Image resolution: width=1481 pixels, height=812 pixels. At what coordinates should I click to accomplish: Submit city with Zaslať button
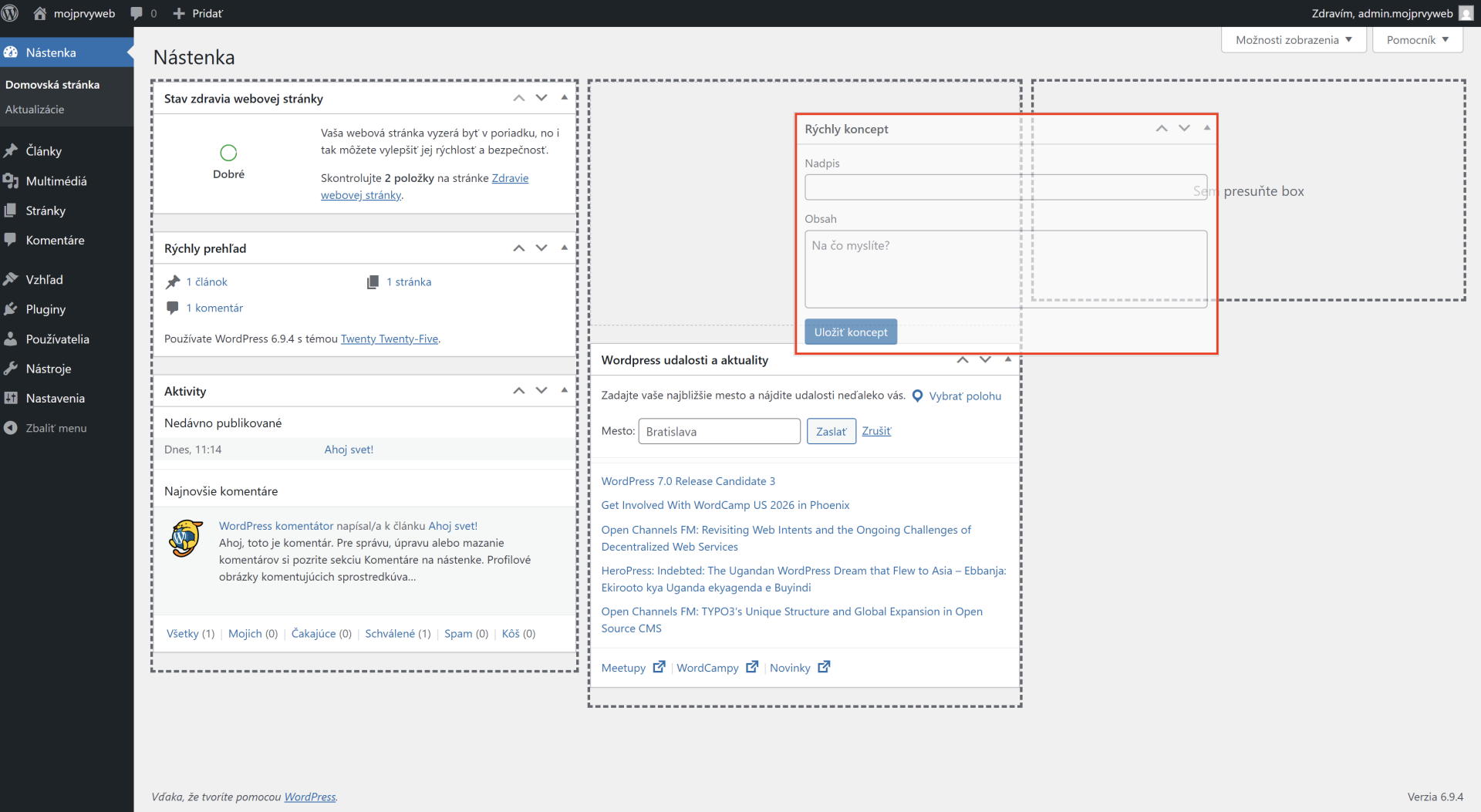pyautogui.click(x=831, y=431)
